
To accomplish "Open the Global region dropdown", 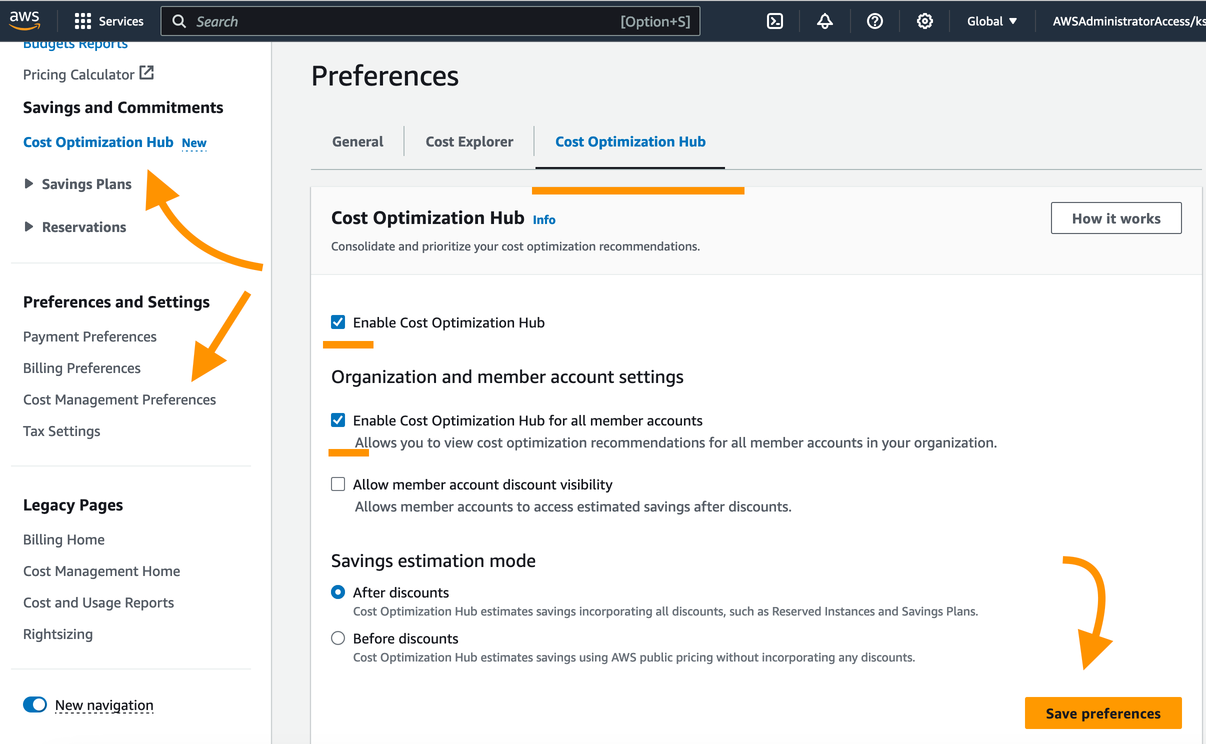I will point(992,21).
